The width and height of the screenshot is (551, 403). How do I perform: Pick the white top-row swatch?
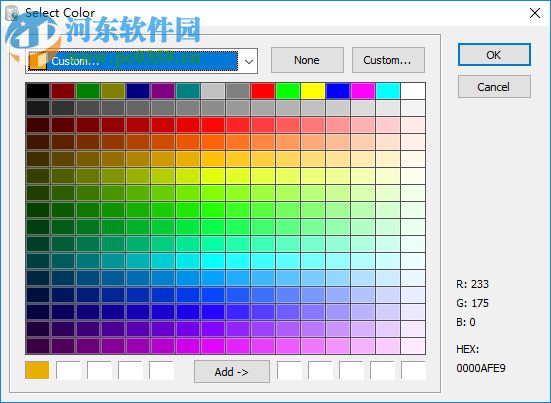click(x=413, y=91)
